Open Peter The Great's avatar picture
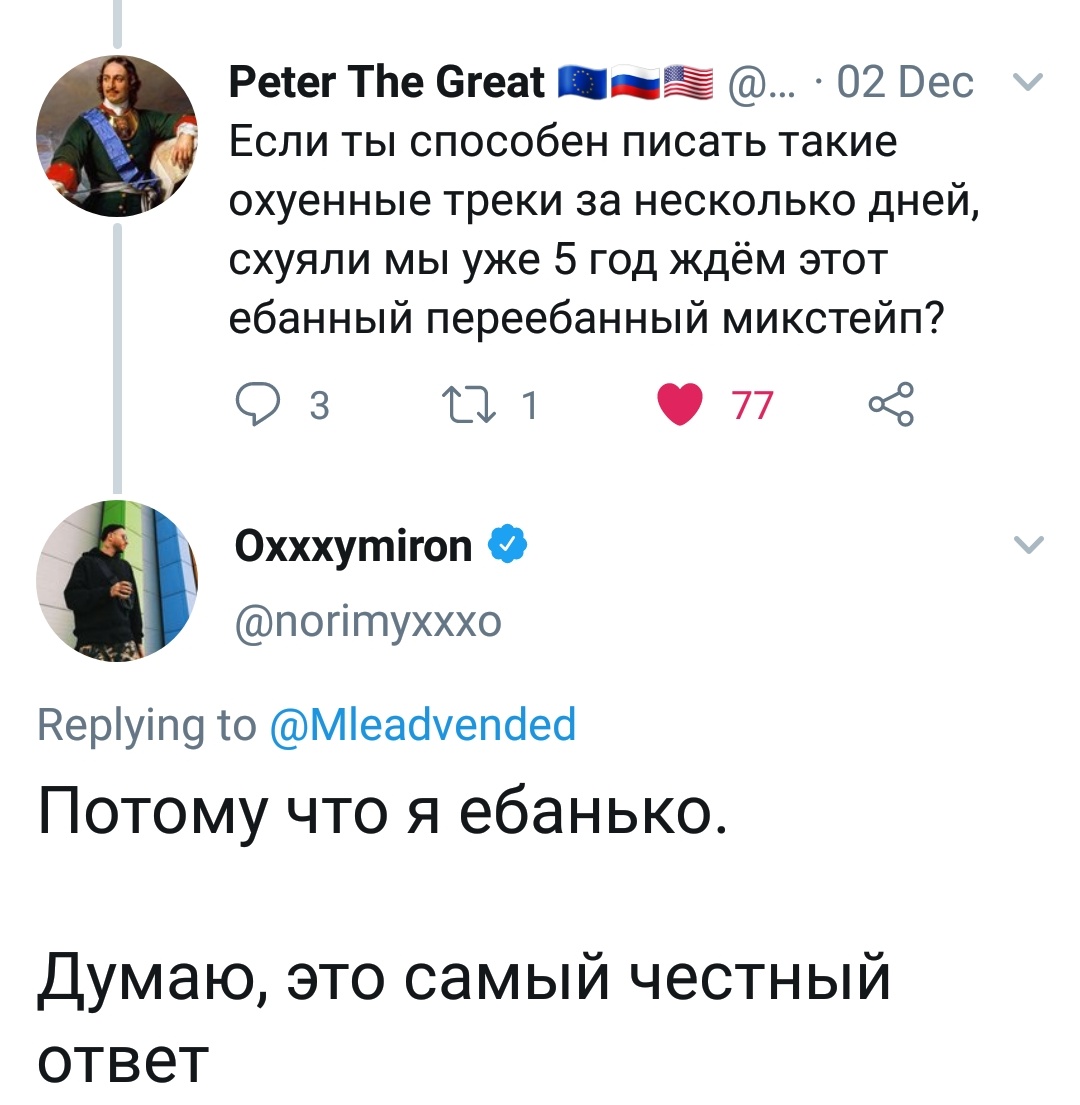The image size is (1080, 1105). point(117,135)
